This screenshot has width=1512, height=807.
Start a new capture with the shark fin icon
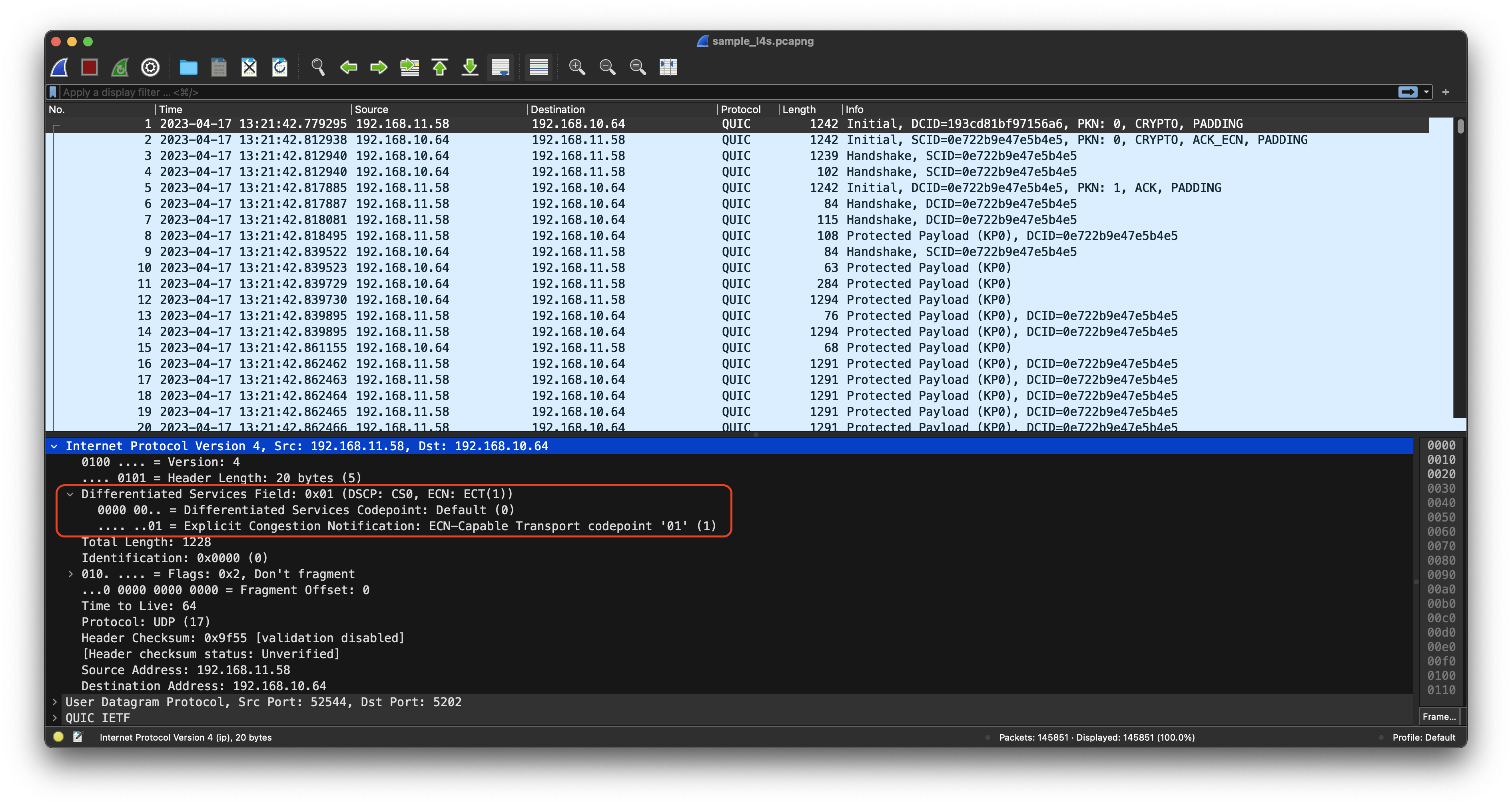(x=59, y=67)
